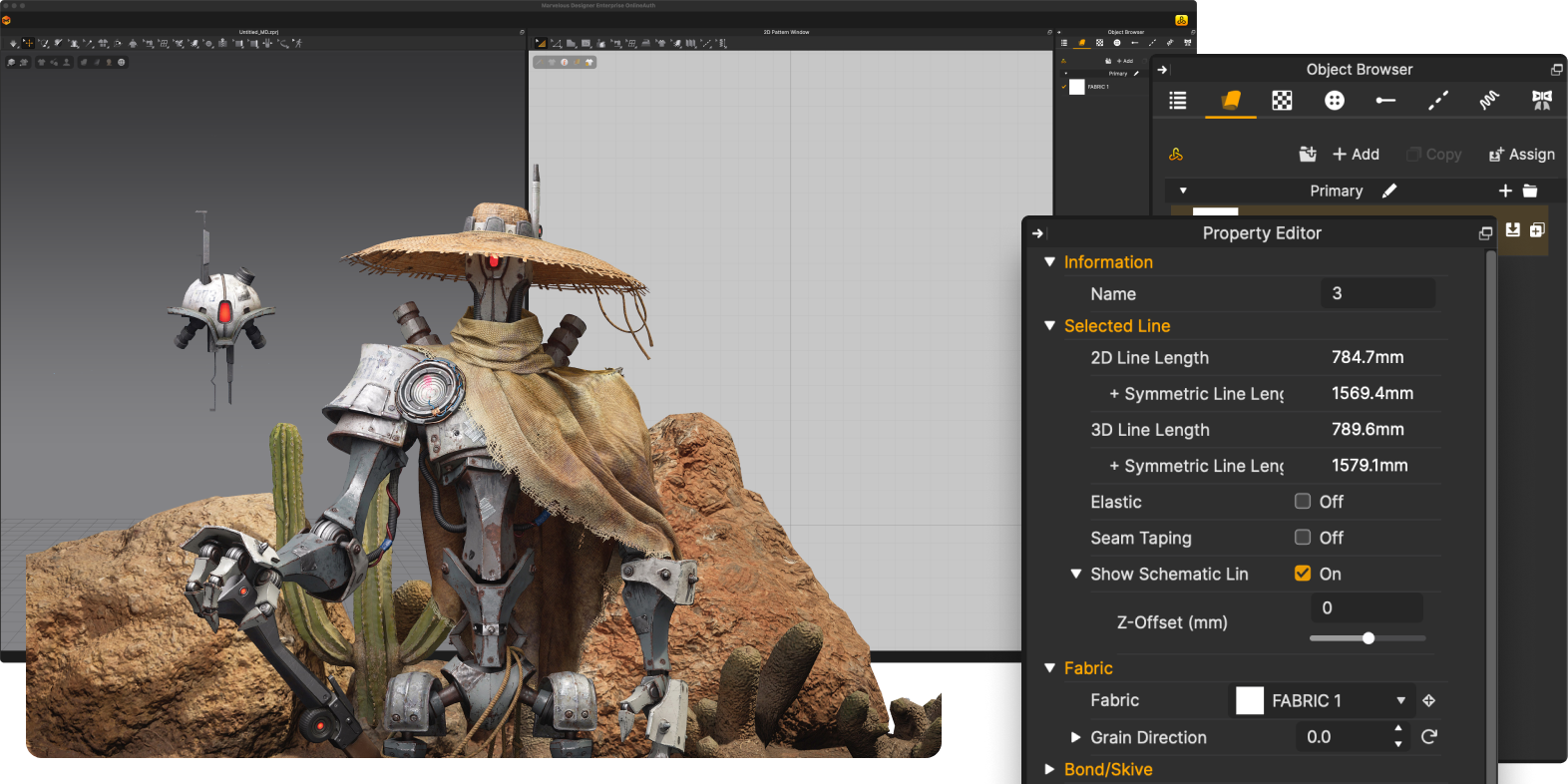Open the FABRIC 1 dropdown
Viewport: 1568px width, 784px height.
tap(1322, 700)
